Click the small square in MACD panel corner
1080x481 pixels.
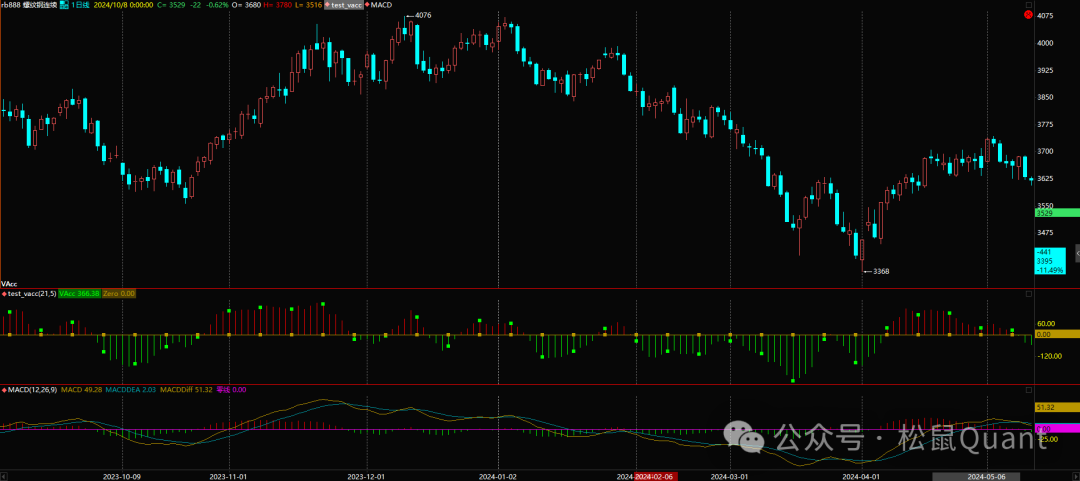1028,390
